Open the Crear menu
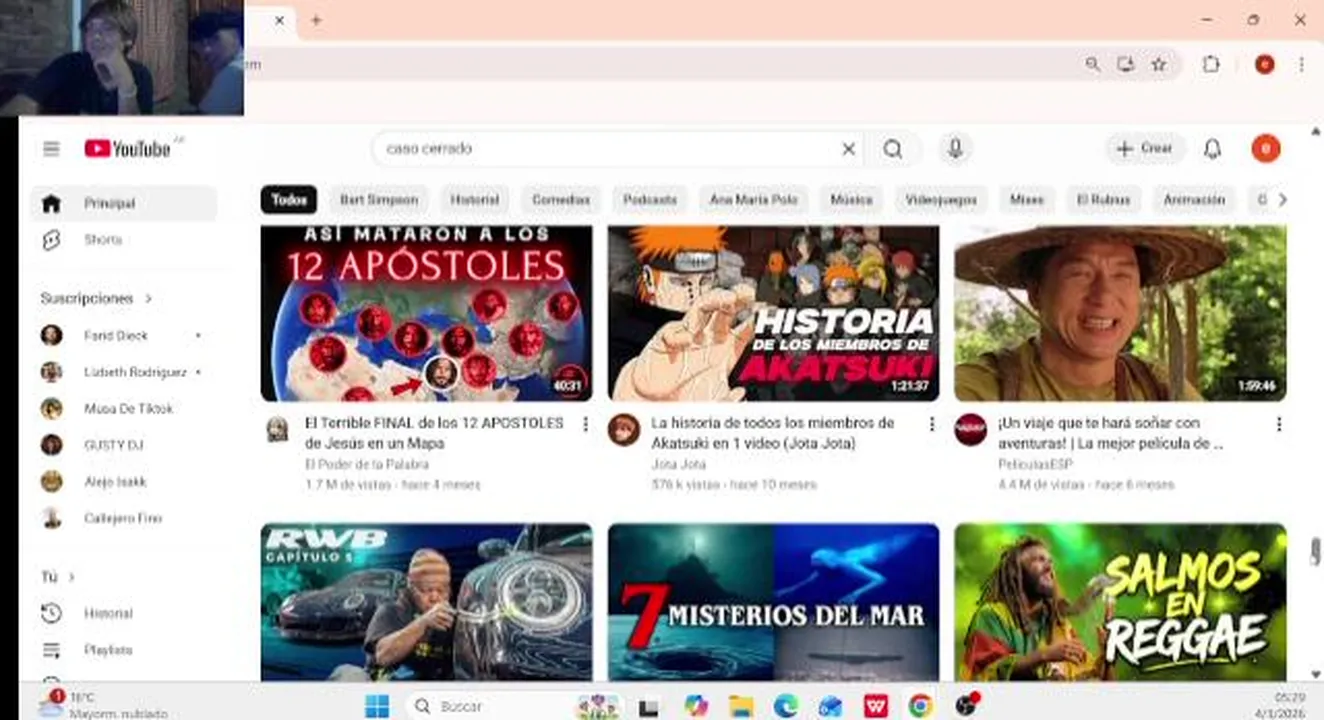 click(1145, 148)
